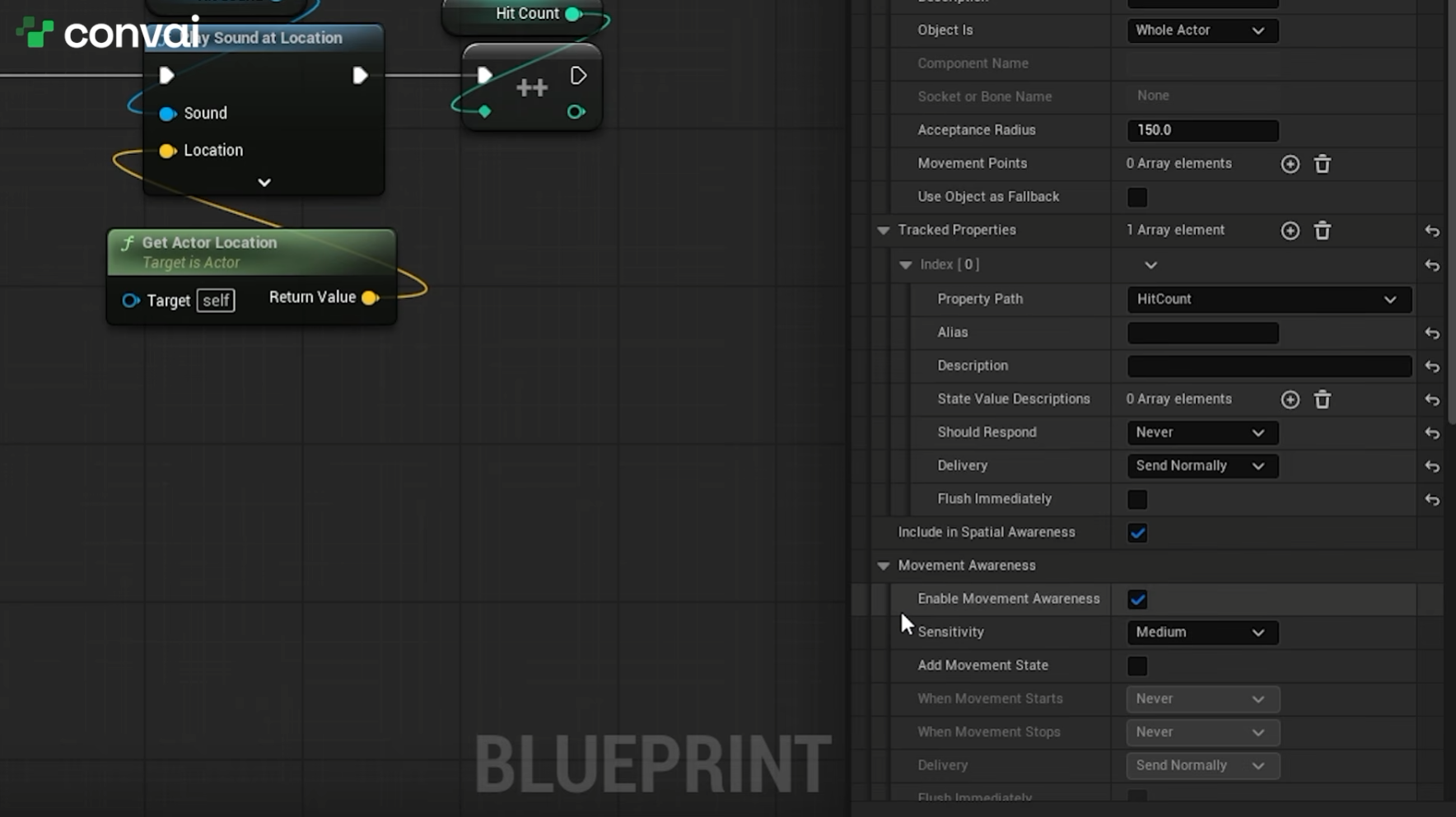
Task: Select the Get Actor Location node header
Action: coord(251,252)
